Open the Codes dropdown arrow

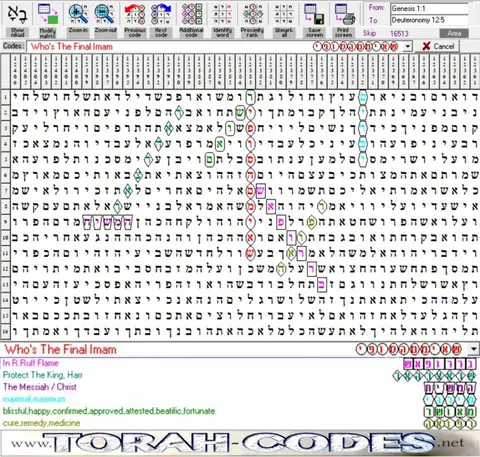point(407,47)
